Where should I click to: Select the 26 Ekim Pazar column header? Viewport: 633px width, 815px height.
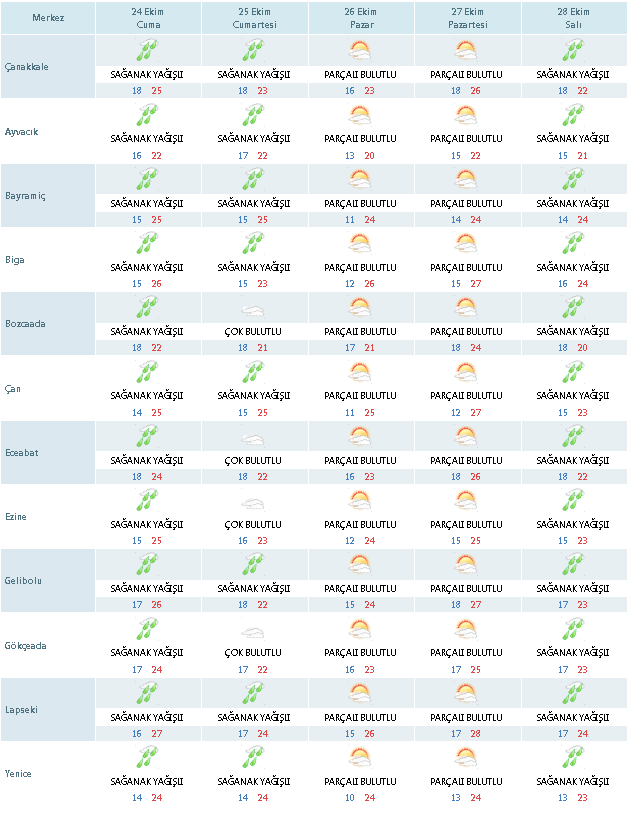click(360, 18)
